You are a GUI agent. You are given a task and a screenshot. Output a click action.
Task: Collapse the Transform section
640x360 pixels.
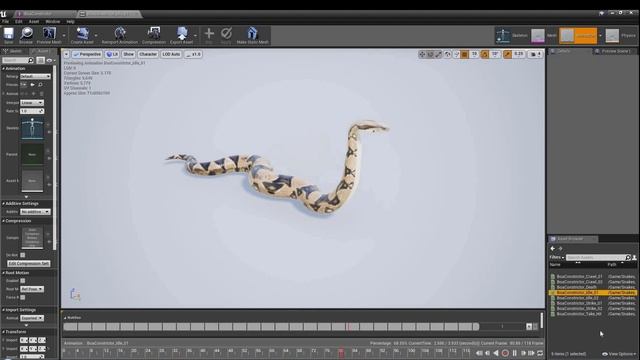(x=4, y=332)
